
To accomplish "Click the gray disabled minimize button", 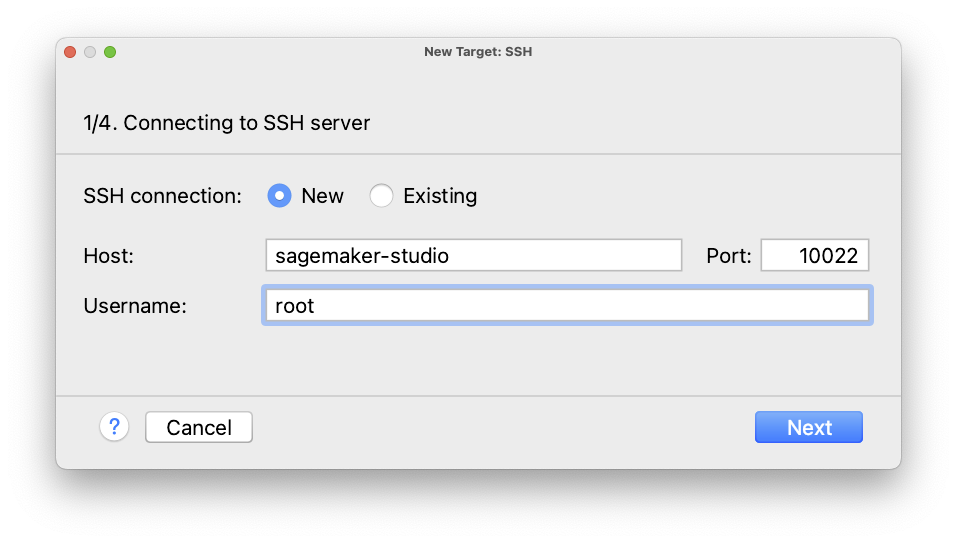I will (90, 52).
